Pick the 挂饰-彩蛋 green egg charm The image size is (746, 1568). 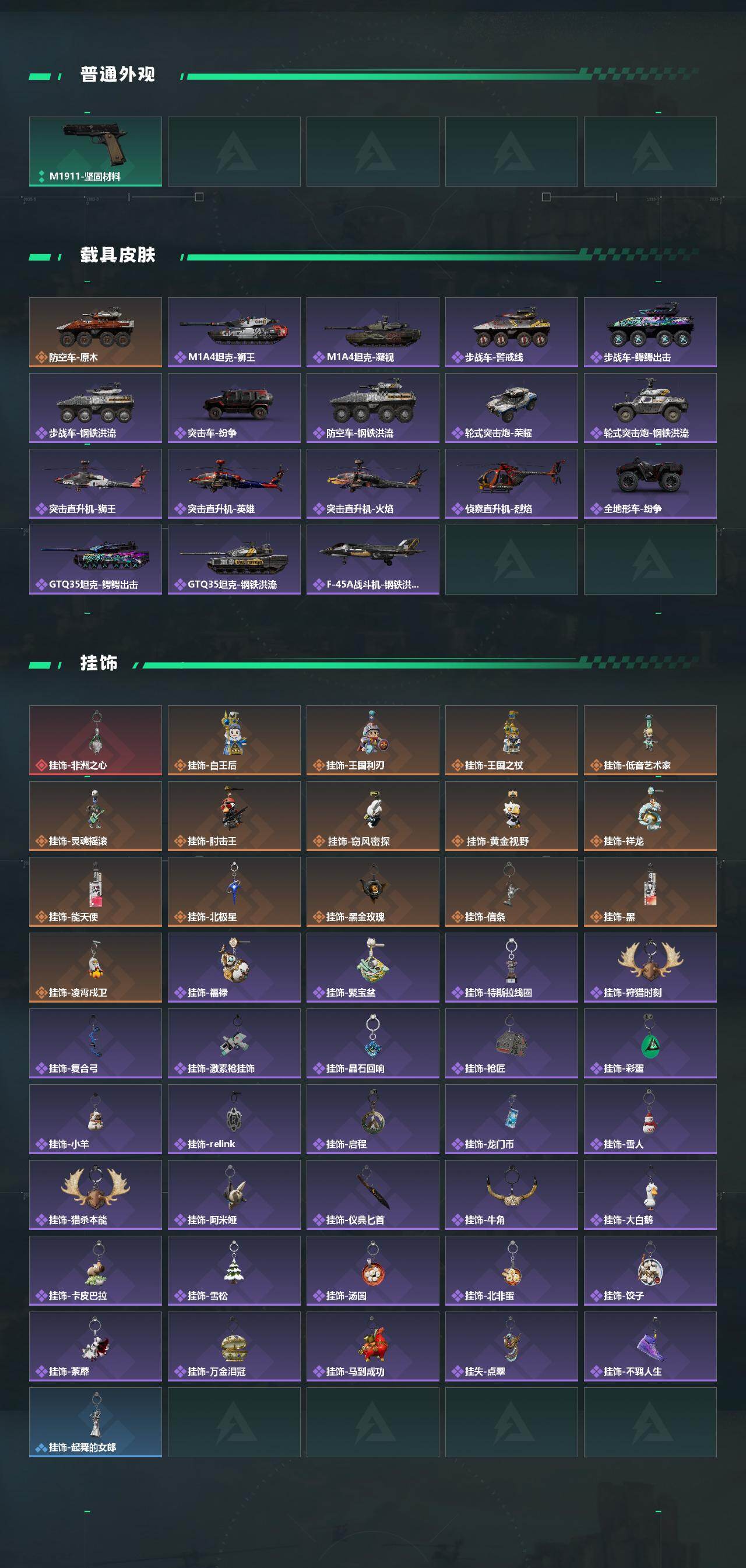pos(650,1043)
